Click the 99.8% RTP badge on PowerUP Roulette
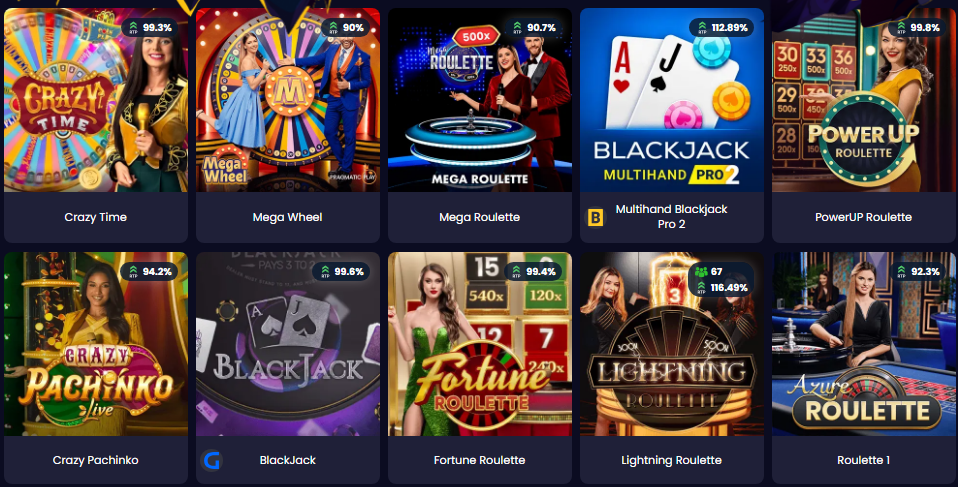Screen dimensions: 958x487 [918, 27]
